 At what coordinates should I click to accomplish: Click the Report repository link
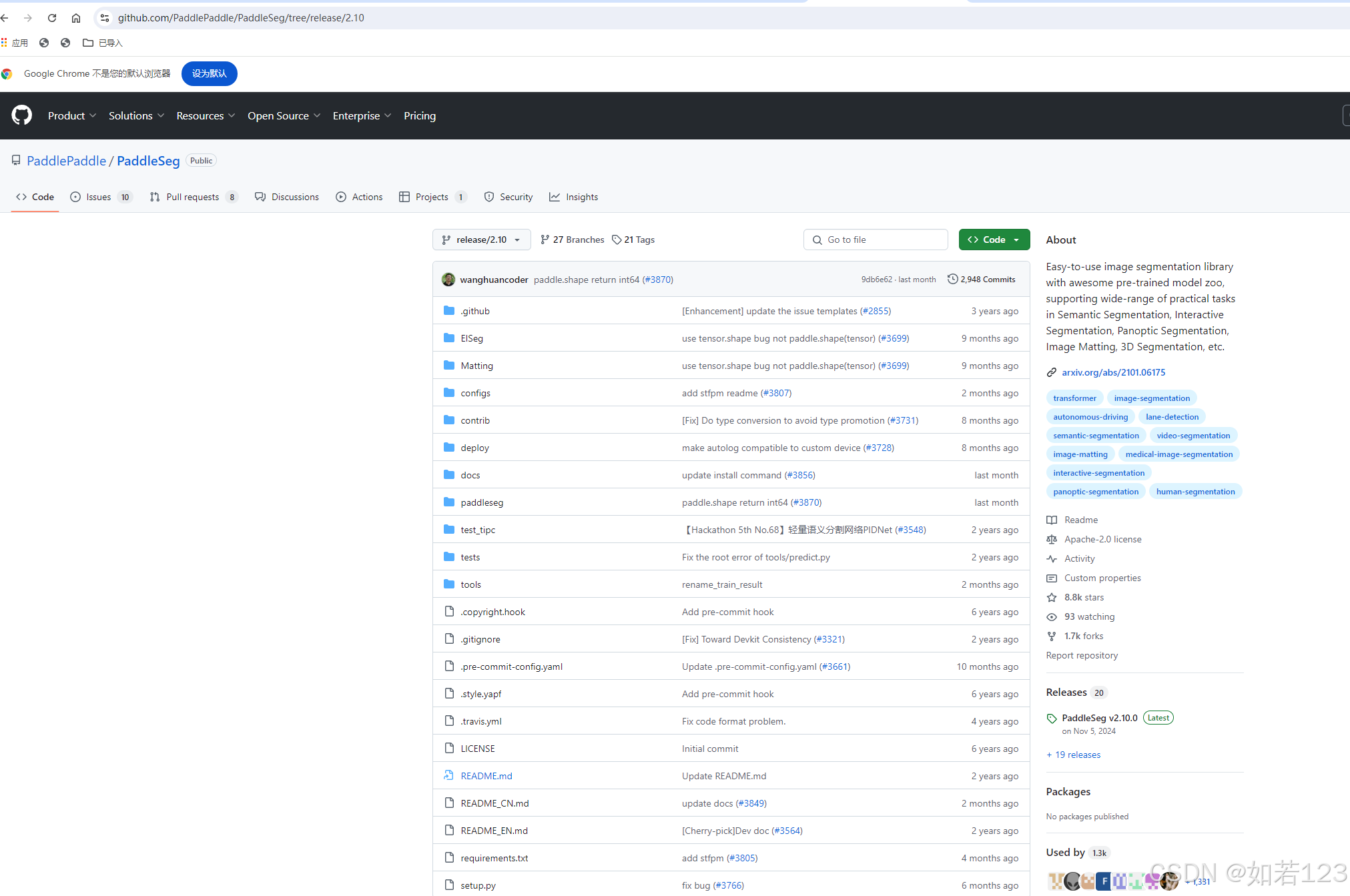tap(1082, 655)
